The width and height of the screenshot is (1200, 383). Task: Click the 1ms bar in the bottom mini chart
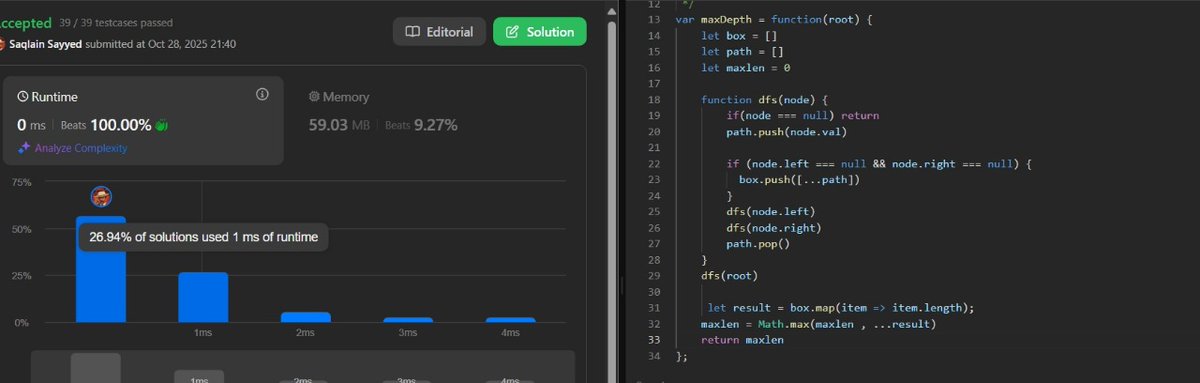[x=199, y=376]
